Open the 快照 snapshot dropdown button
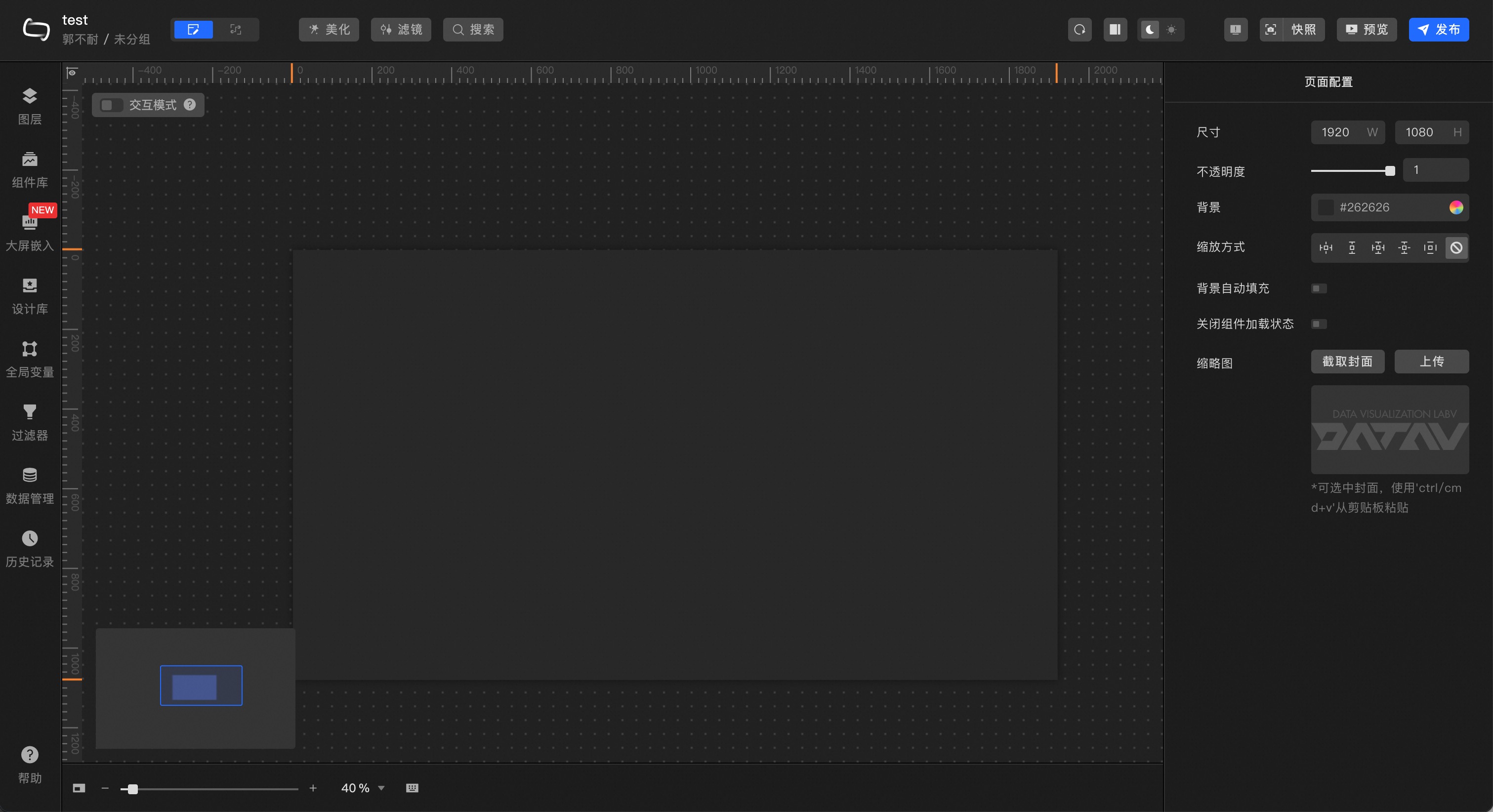This screenshot has width=1493, height=812. (1303, 30)
